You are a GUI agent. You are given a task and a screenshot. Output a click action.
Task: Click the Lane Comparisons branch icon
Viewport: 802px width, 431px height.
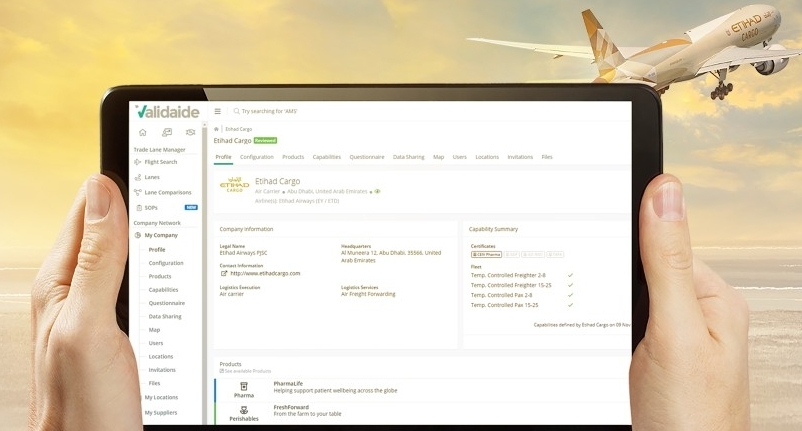[138, 193]
